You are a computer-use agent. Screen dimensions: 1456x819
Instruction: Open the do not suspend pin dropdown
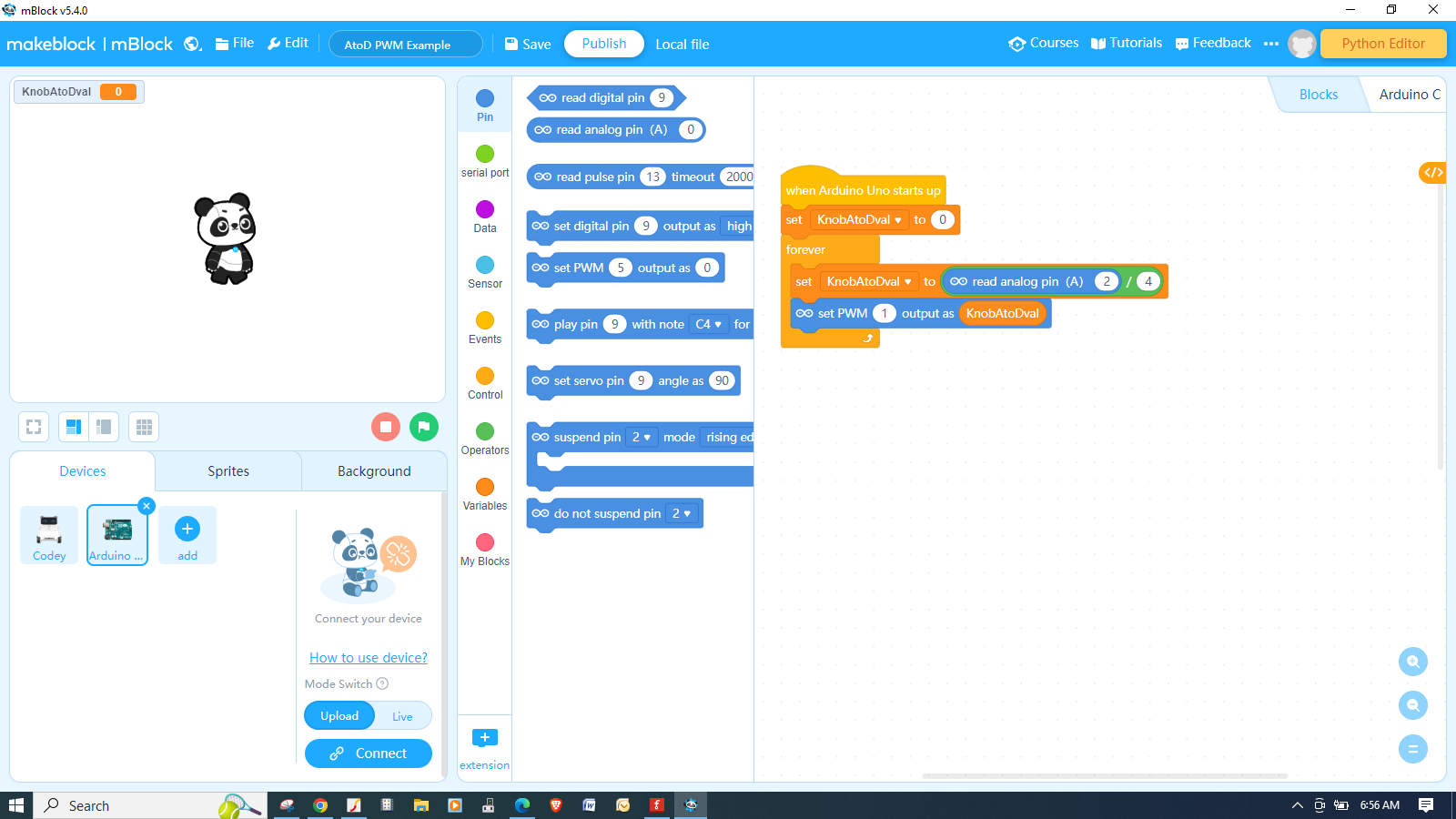pos(682,513)
